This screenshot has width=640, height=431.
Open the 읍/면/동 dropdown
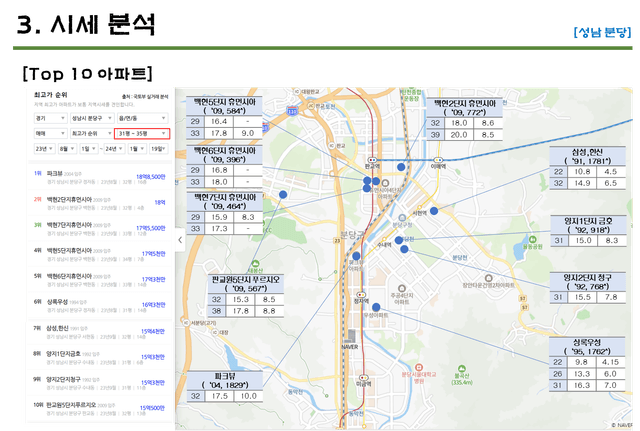[142, 118]
